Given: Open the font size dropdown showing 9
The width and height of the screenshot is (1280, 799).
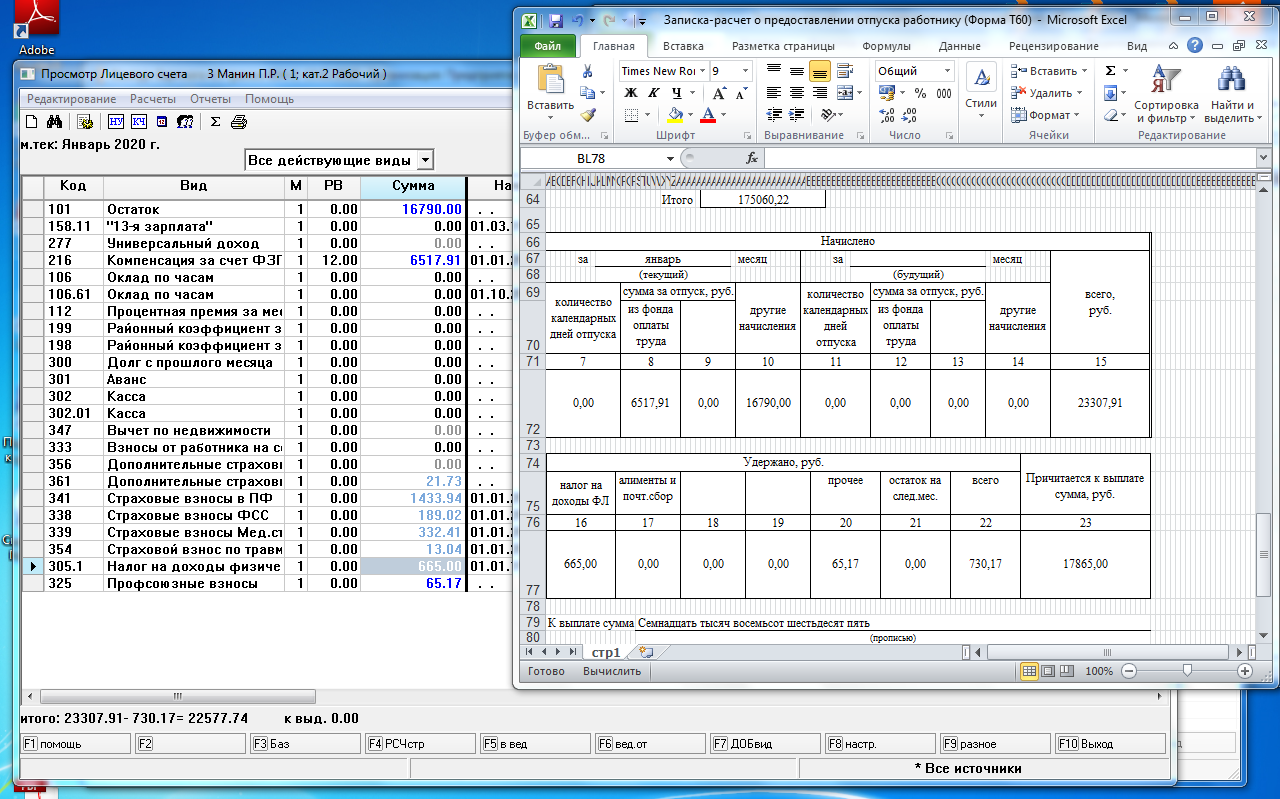Looking at the screenshot, I should (746, 71).
